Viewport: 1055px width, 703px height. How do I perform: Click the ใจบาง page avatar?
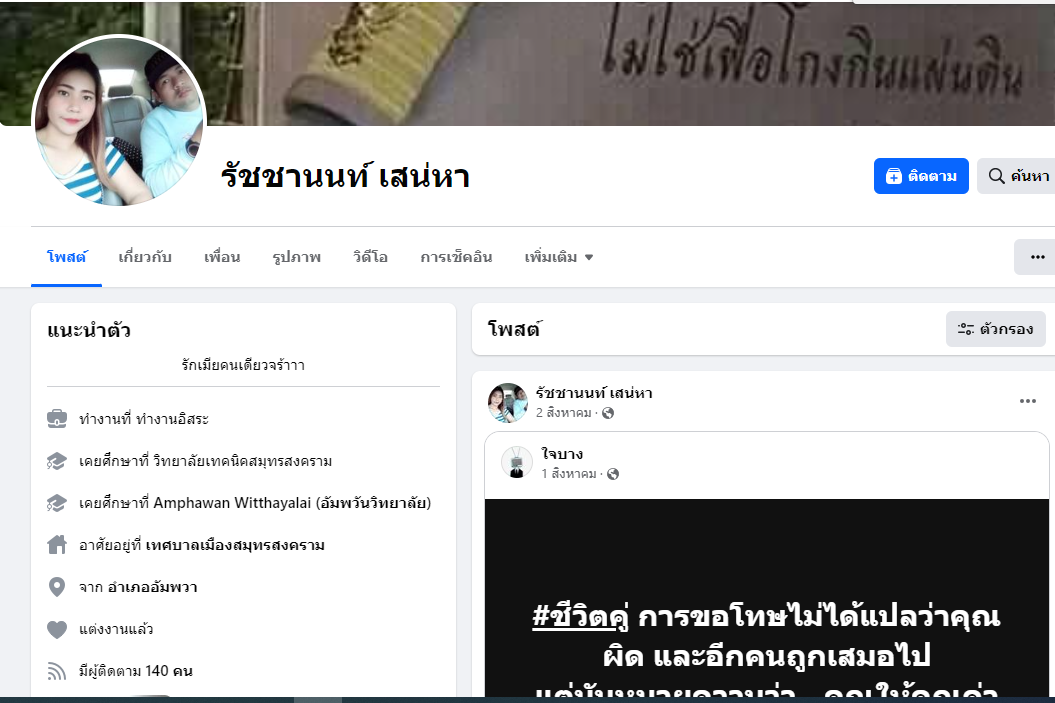click(517, 462)
